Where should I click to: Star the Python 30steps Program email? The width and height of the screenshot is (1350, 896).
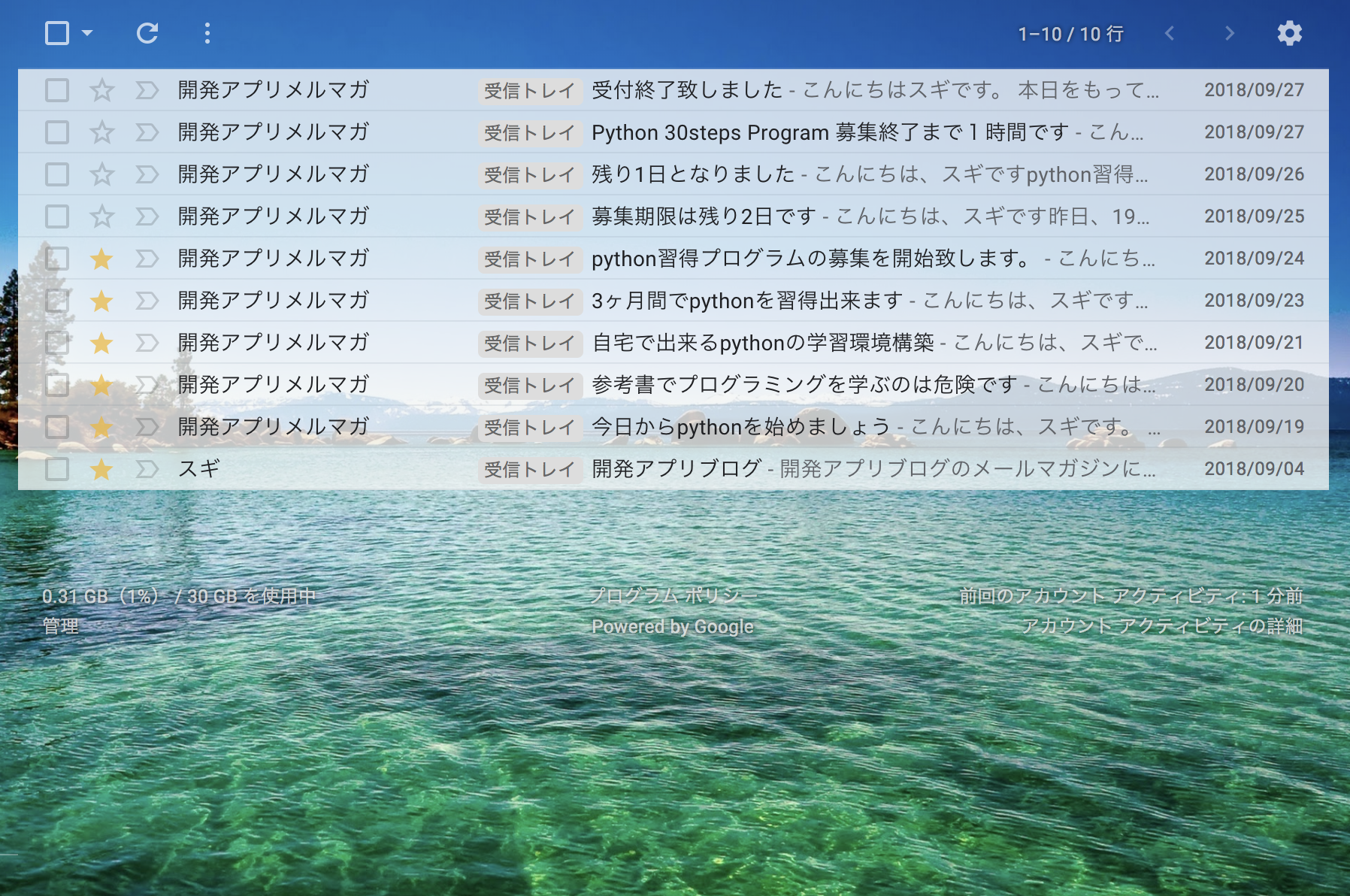[x=101, y=132]
